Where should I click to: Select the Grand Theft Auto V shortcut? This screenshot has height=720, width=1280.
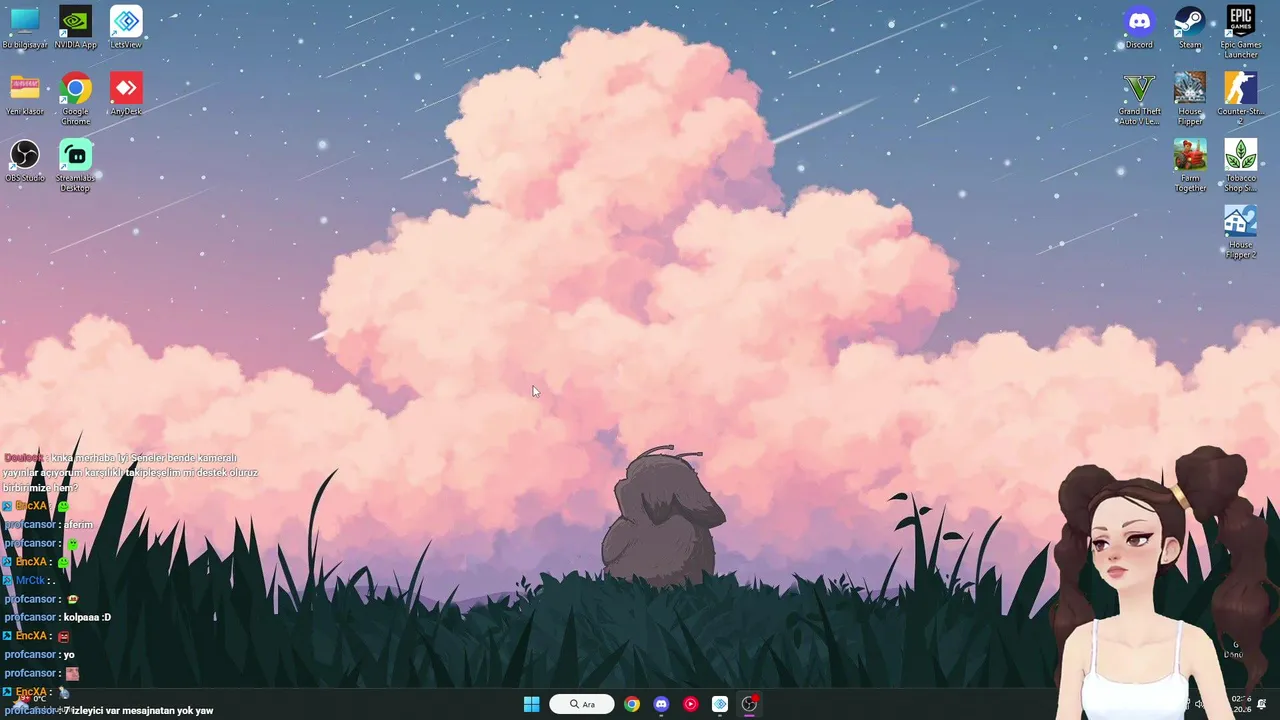(x=1139, y=99)
